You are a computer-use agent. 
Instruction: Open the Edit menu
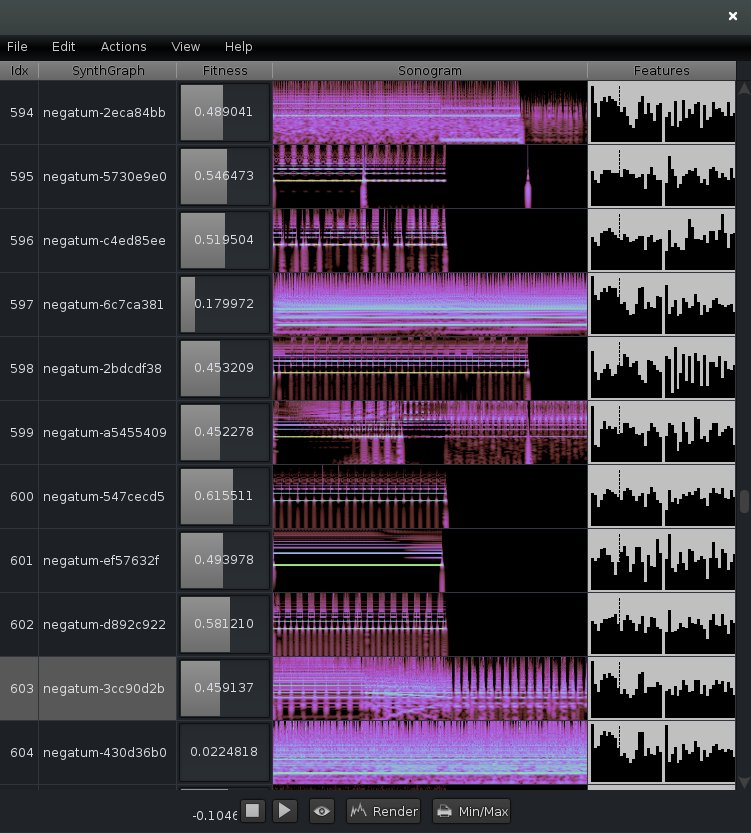click(64, 47)
